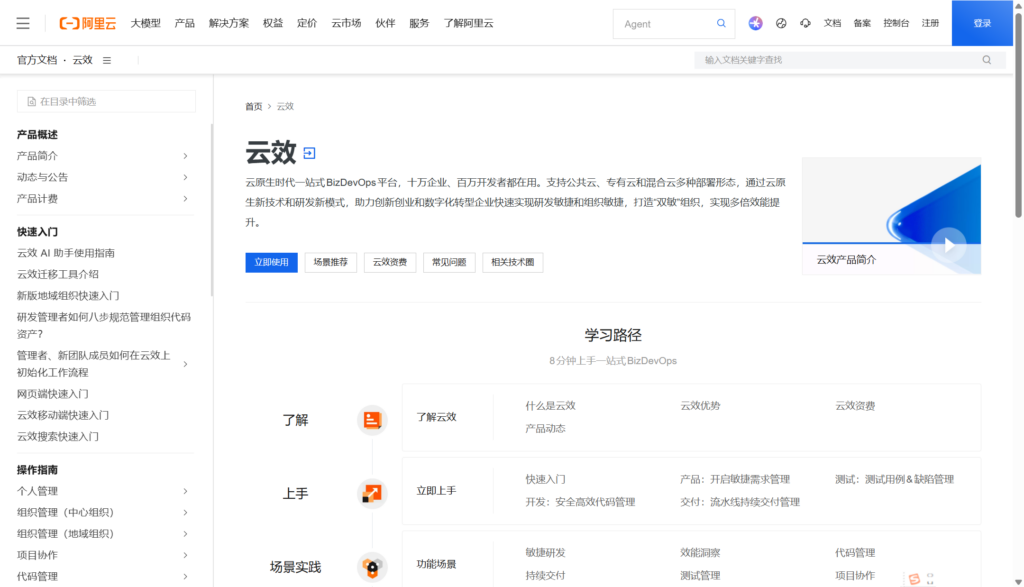Toggle the docs menu list icon beside 云效
The width and height of the screenshot is (1024, 587).
(107, 60)
